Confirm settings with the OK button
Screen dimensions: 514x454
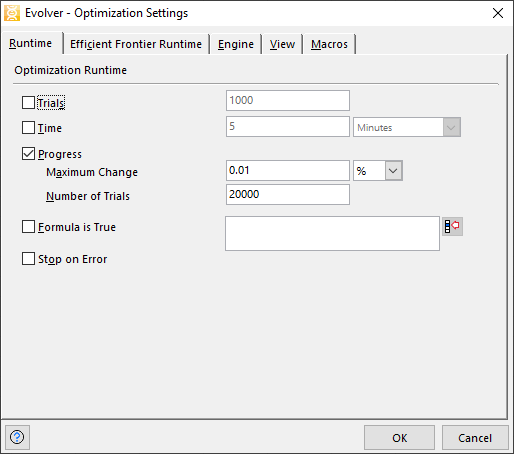(x=399, y=438)
